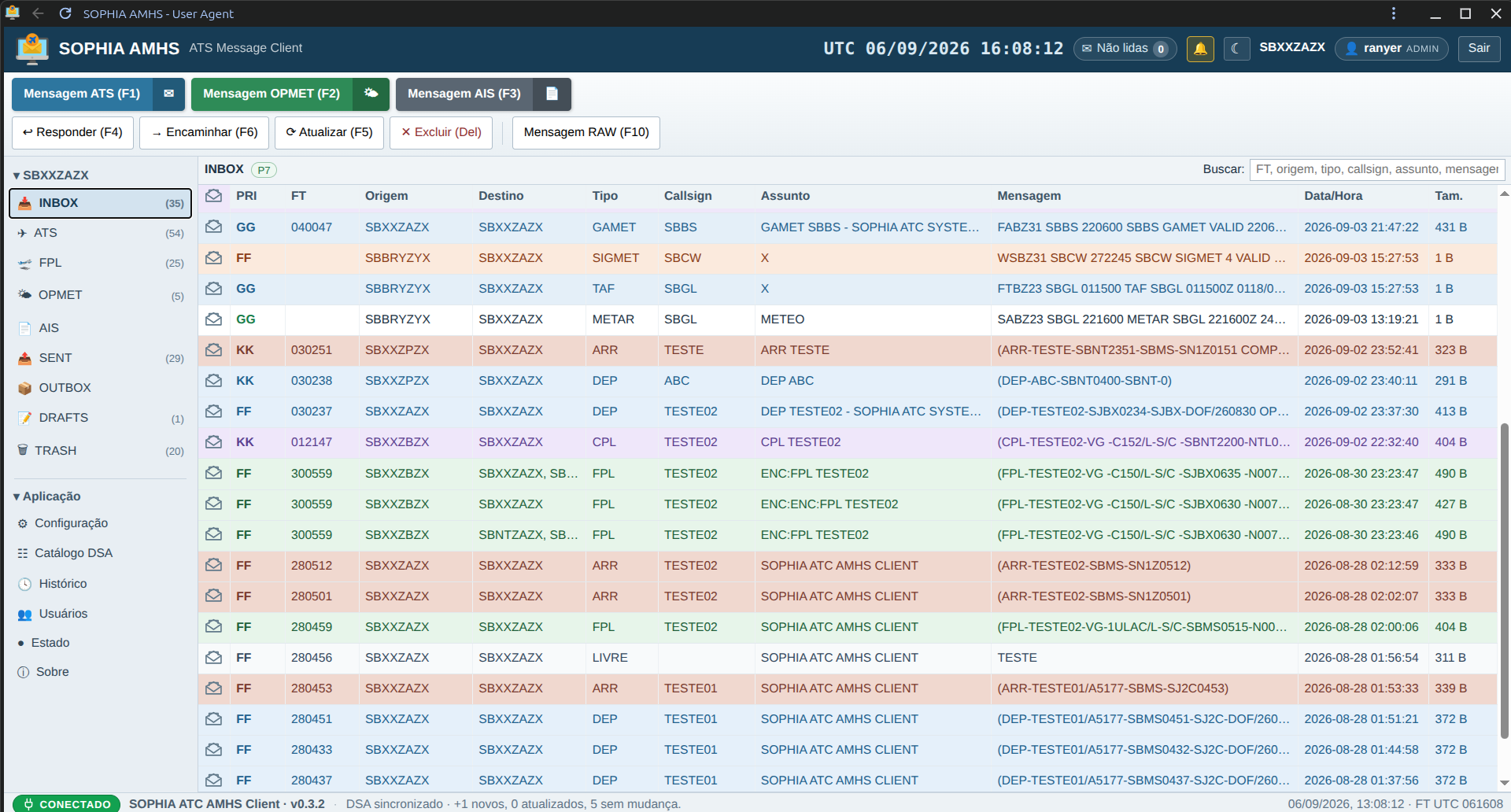Click the message list vertical scrollbar
This screenshot has height=812, width=1511.
point(1504,581)
